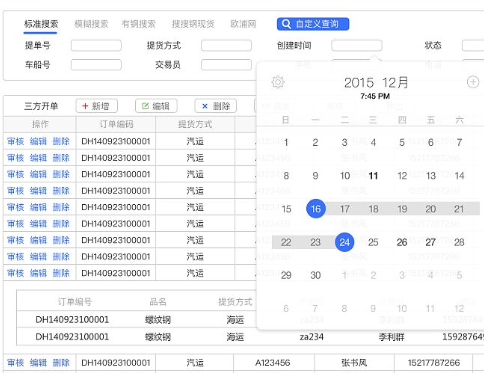Image resolution: width=484 pixels, height=373 pixels.
Task: Click the 2015 12月 calendar header
Action: tap(376, 83)
